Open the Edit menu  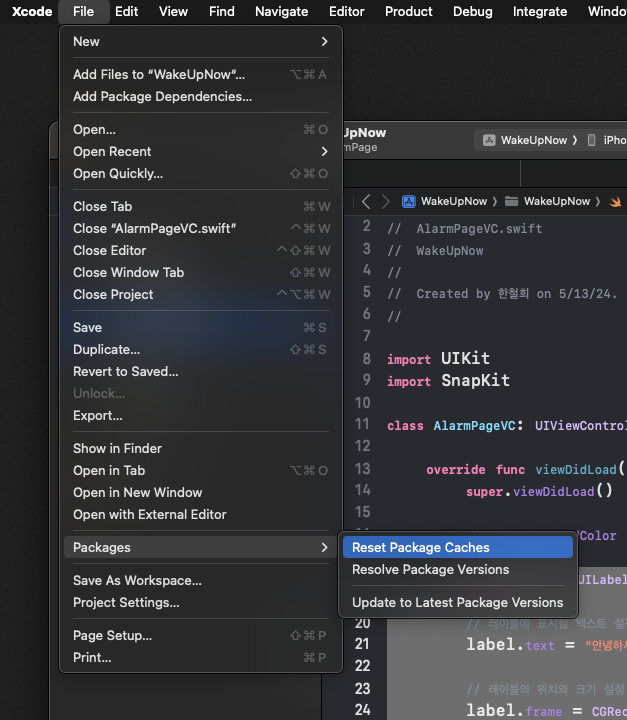point(126,11)
